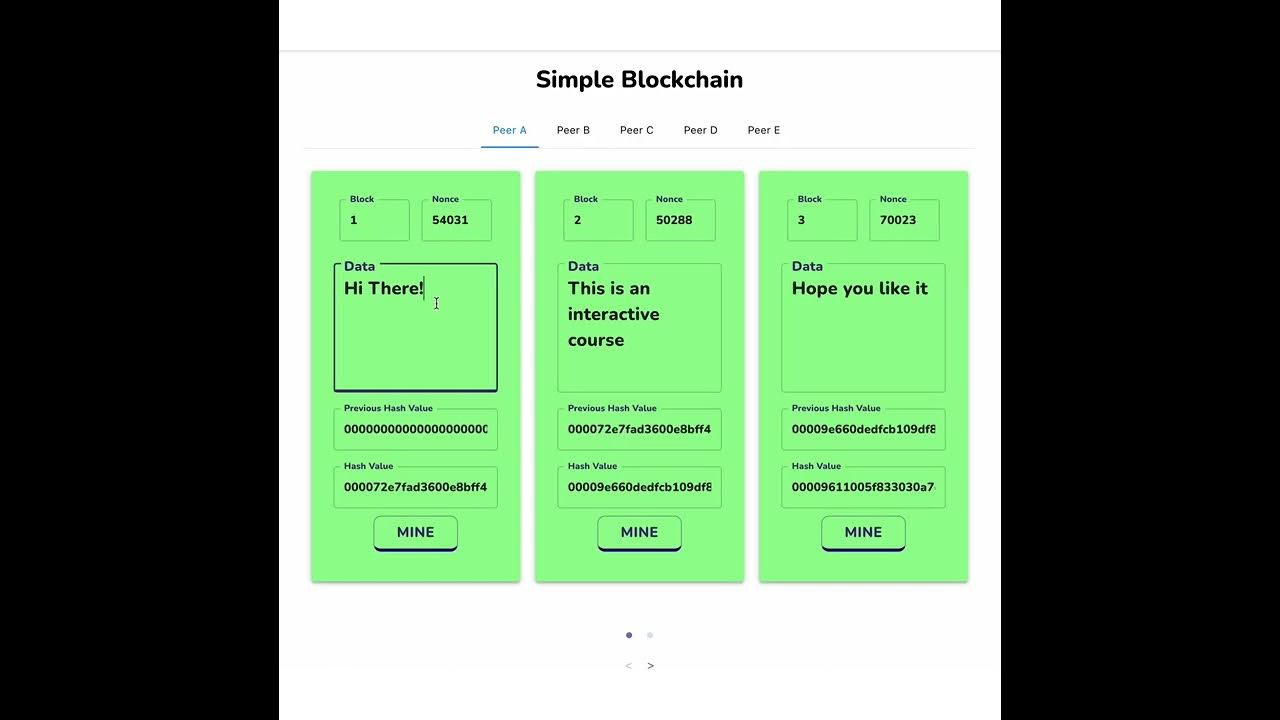Click the Data box containing 'Hi There!'
The width and height of the screenshot is (1280, 720).
pos(415,328)
